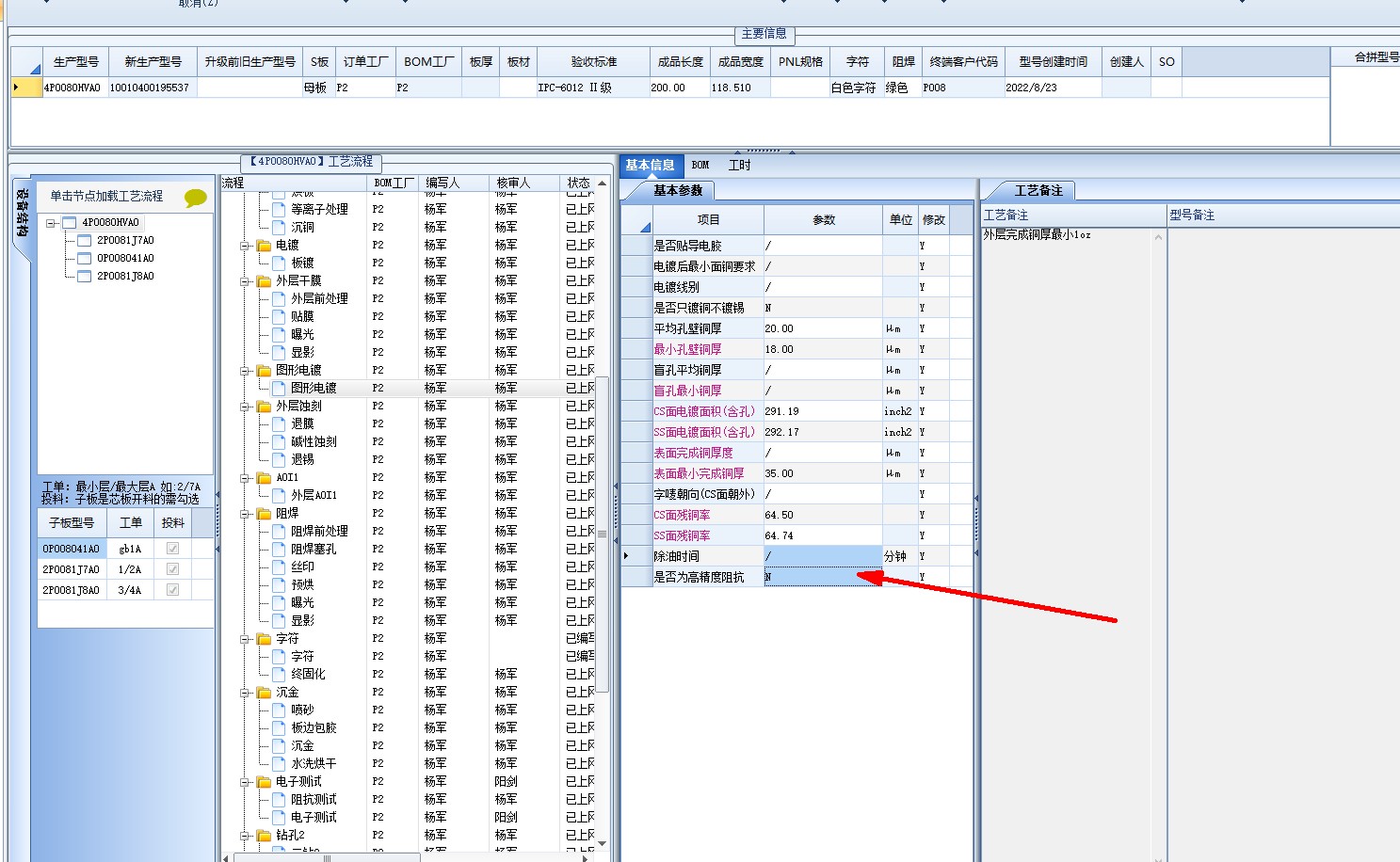Click the IPC-6012 II级 cell
This screenshot has width=1400, height=862.
(593, 88)
